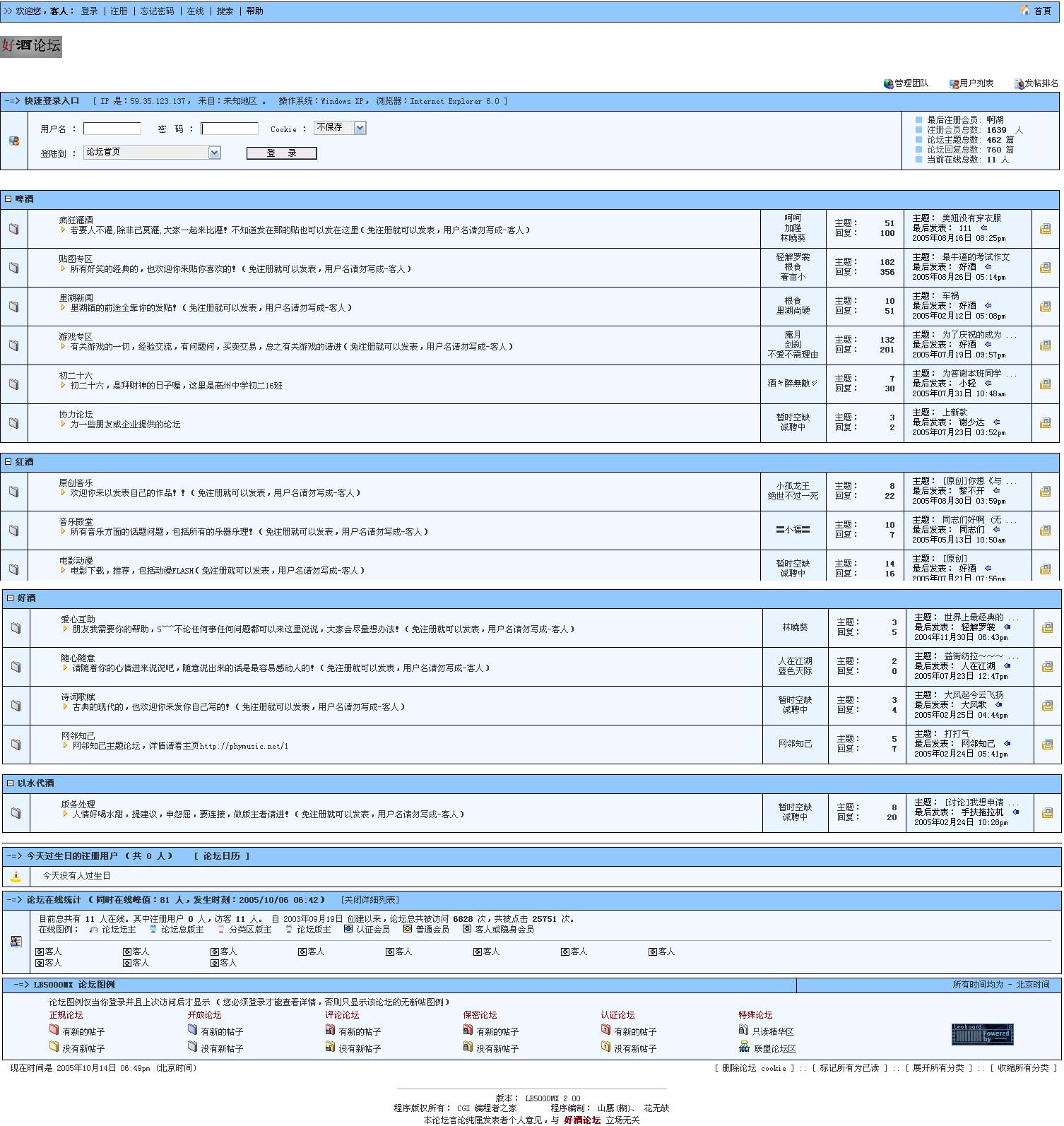Click folder icon beside 贴图专区 forum

pyautogui.click(x=14, y=268)
